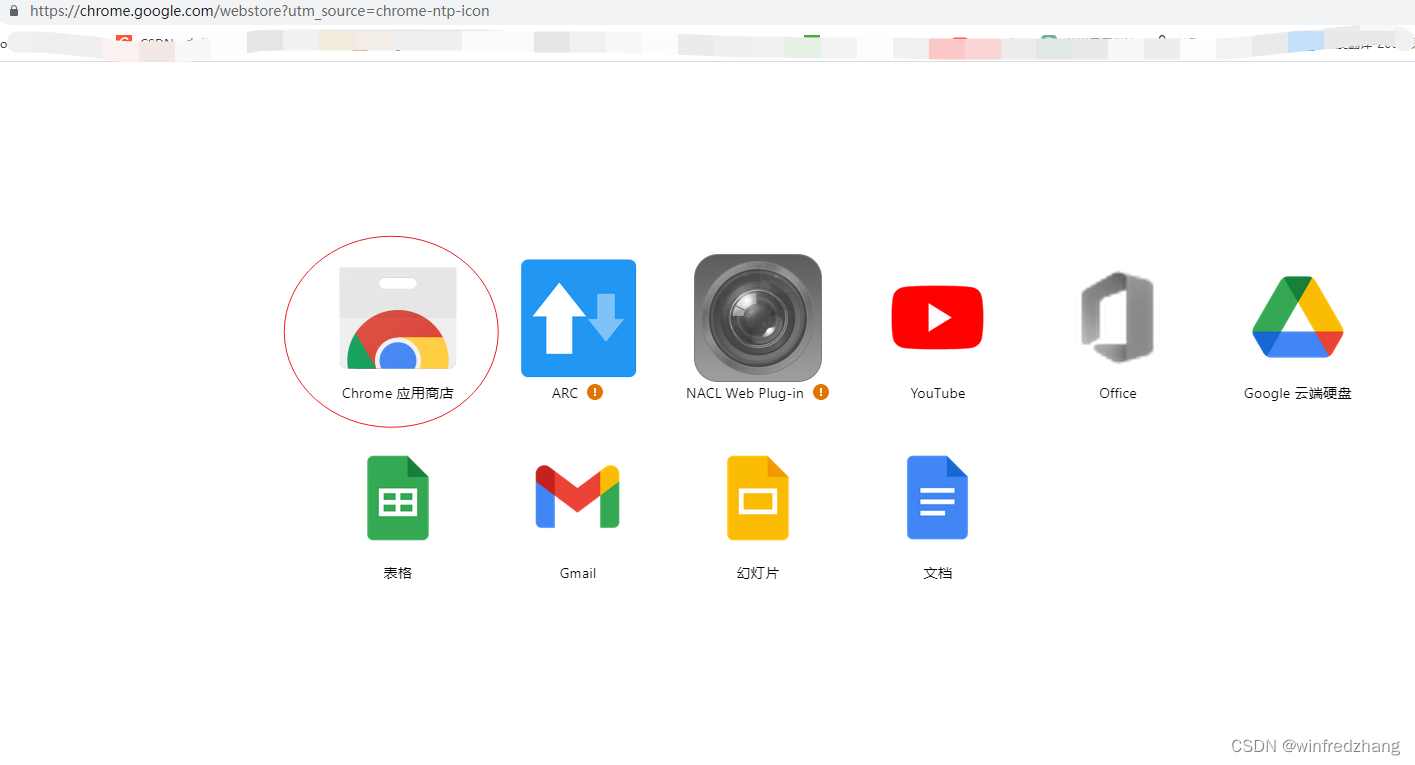This screenshot has height=765, width=1415.
Task: Click the "幻灯片" label text
Action: coord(758,573)
